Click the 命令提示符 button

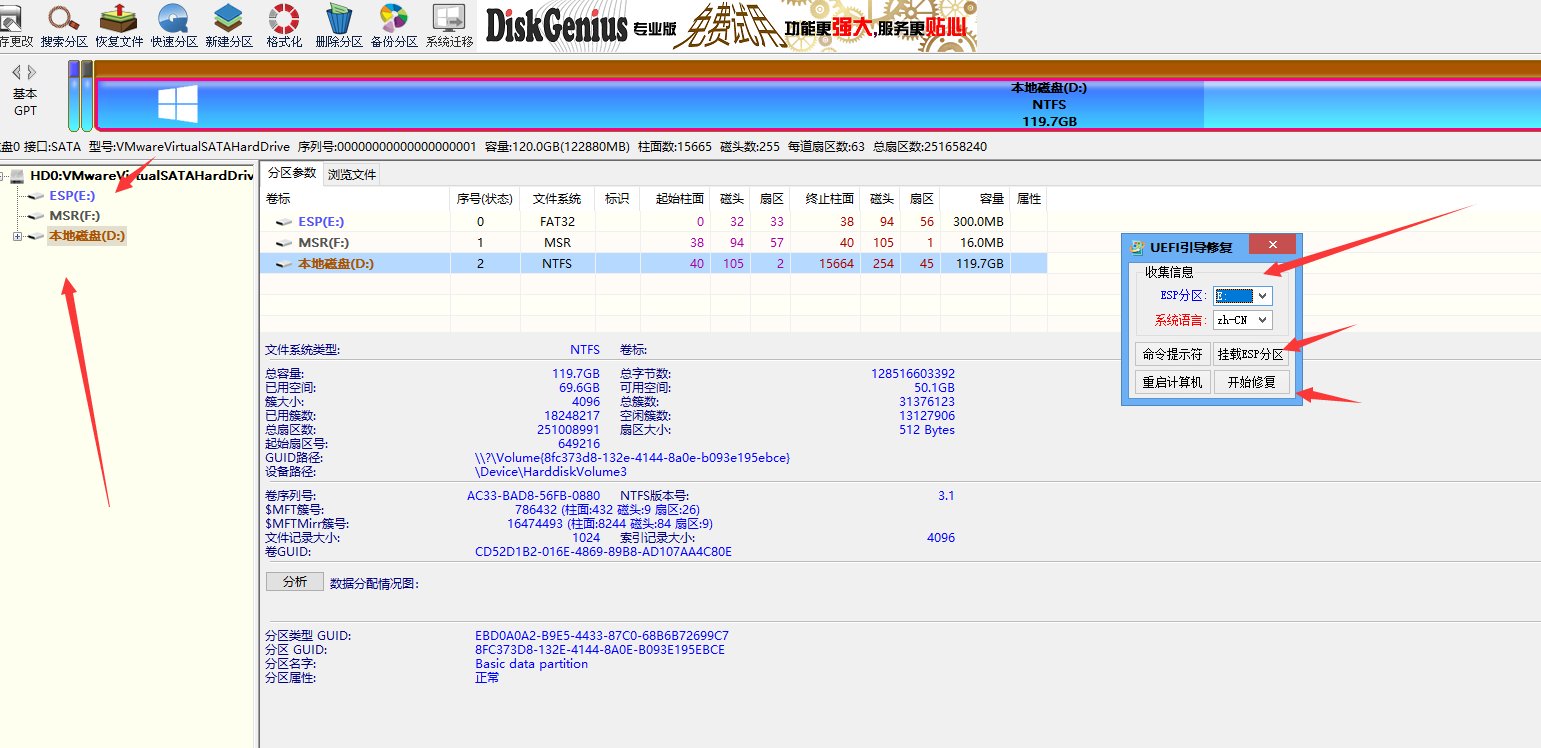(x=1172, y=354)
